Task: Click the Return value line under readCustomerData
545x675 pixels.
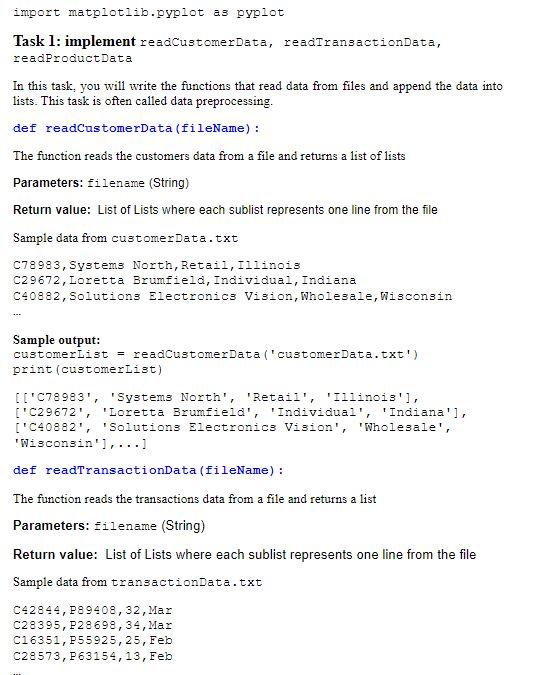Action: click(225, 210)
